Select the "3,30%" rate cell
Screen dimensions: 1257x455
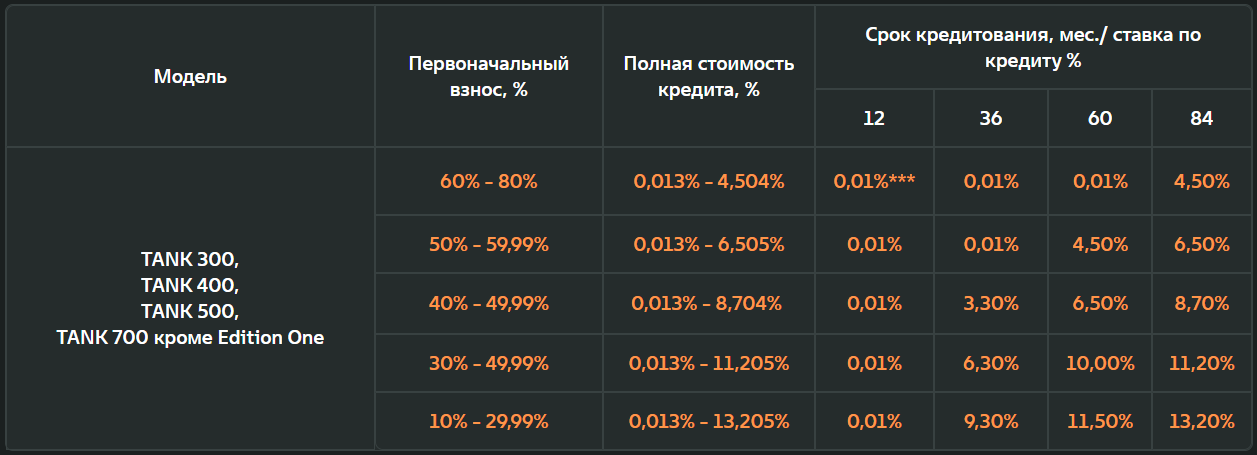(991, 304)
